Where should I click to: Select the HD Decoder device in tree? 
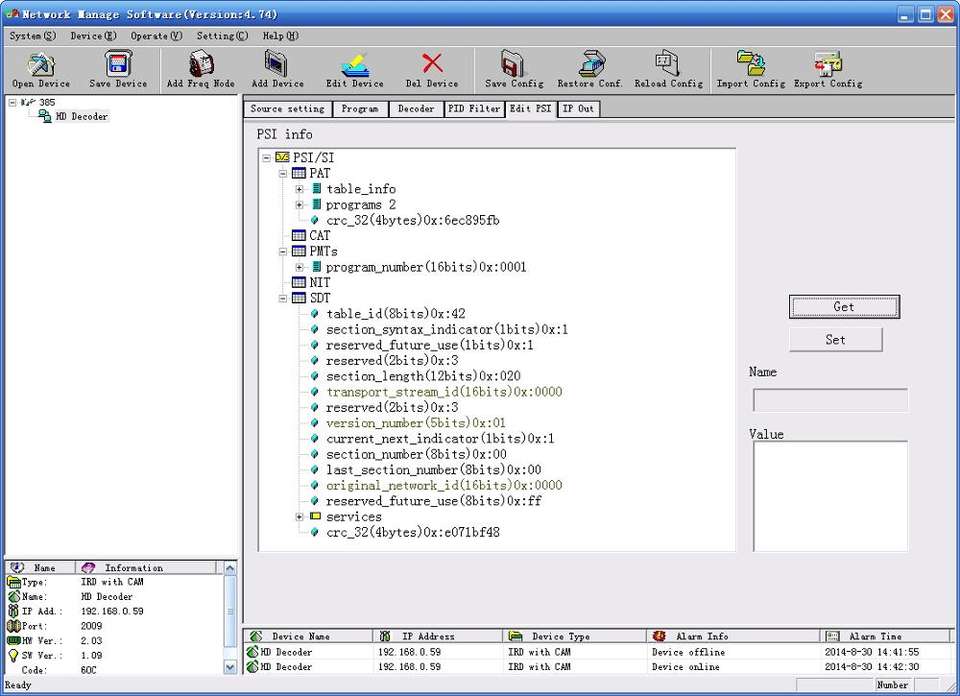point(81,117)
